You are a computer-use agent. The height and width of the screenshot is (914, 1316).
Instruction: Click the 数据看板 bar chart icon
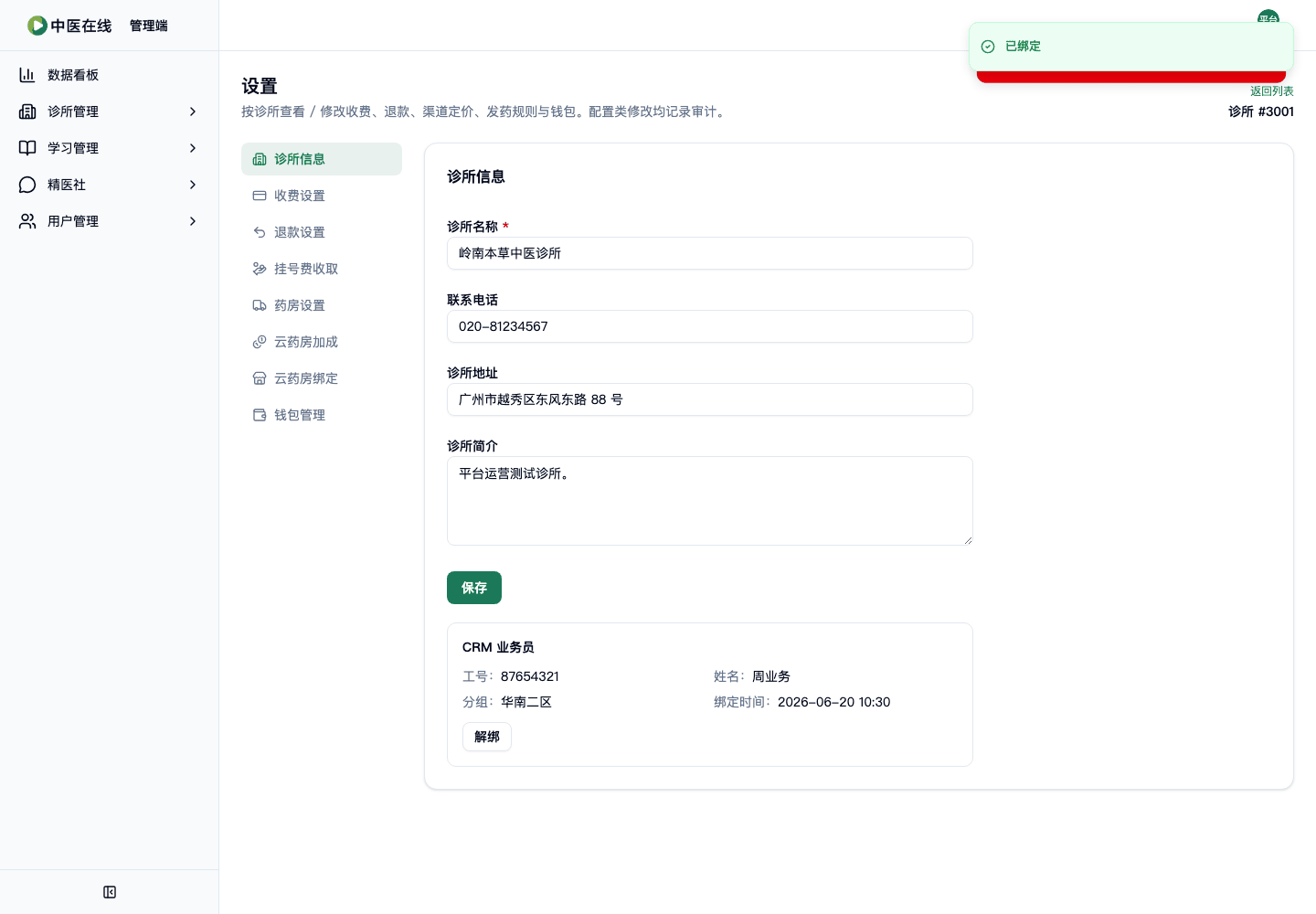point(27,75)
